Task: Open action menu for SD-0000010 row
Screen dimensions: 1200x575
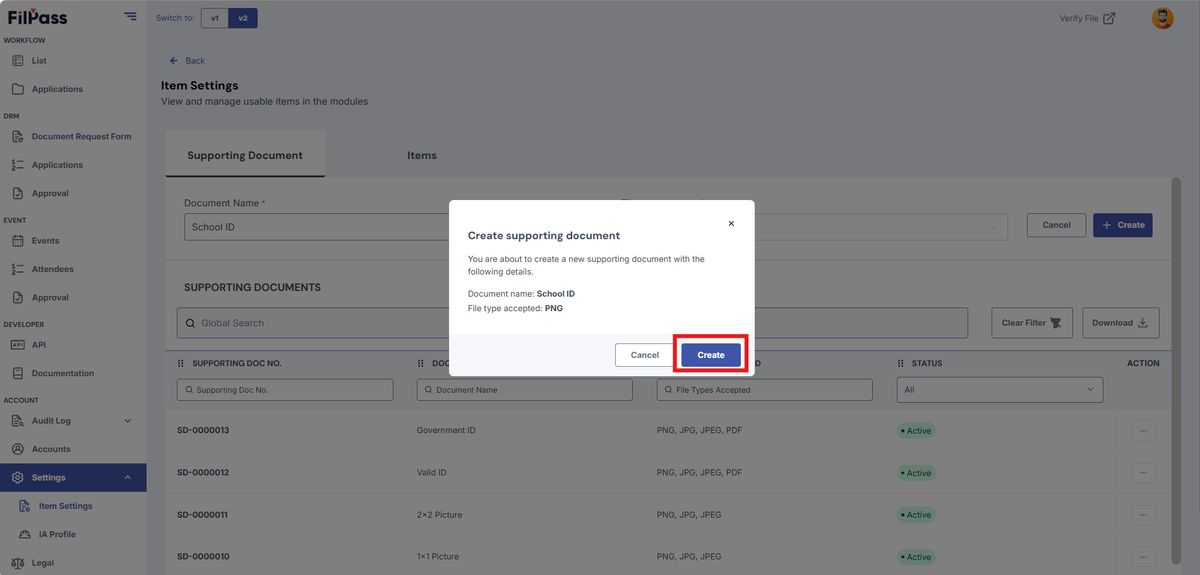Action: (1143, 557)
